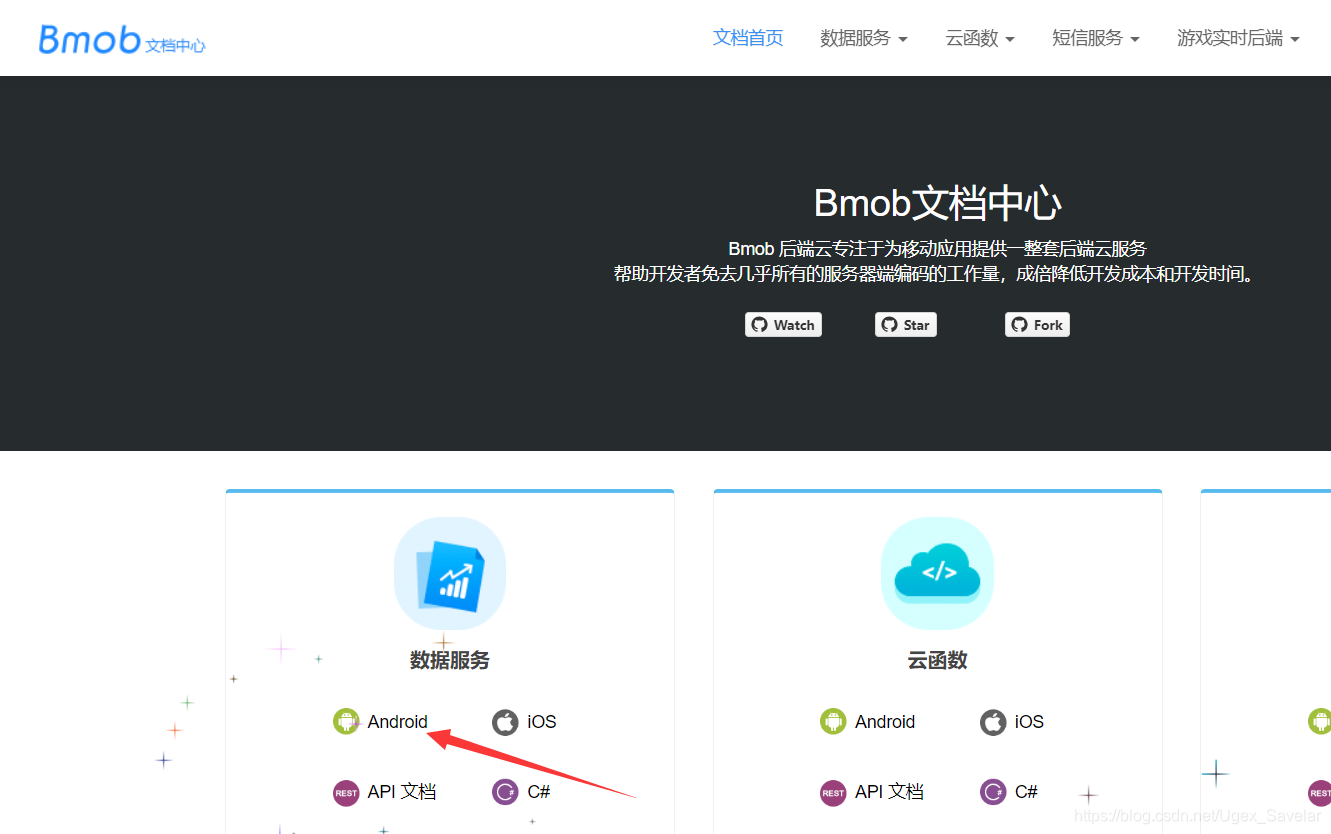Expand the 短信服务 navigation dropdown
Screen dimensions: 1331x834
pos(1096,38)
